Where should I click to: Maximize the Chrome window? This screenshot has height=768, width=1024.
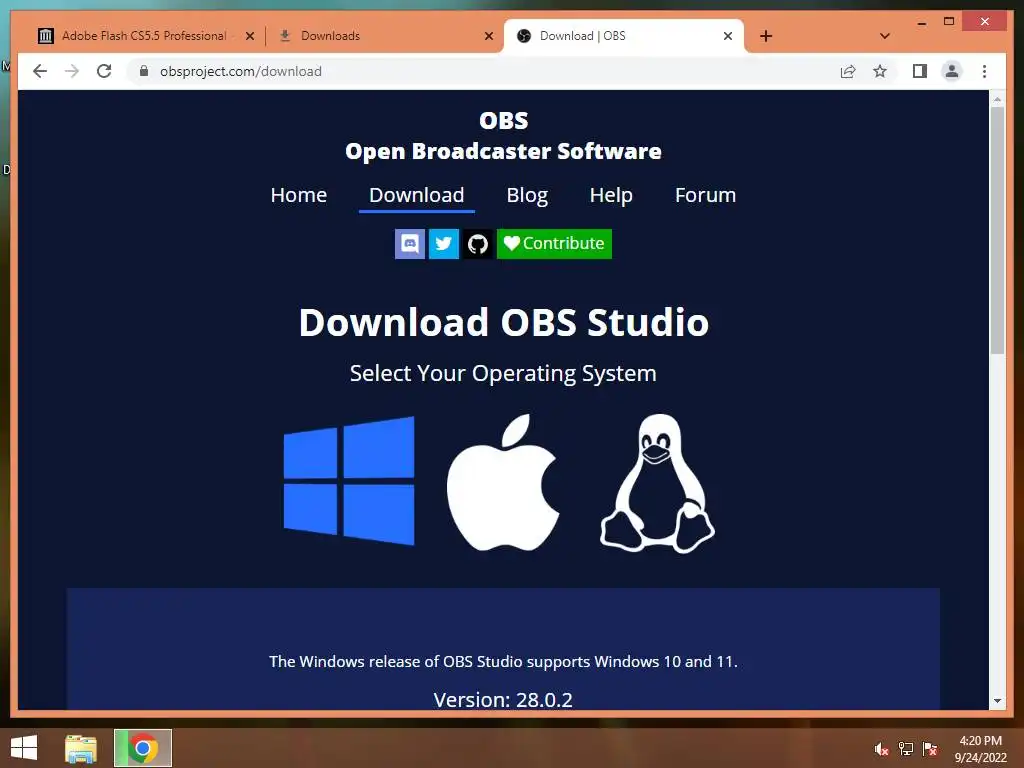(949, 22)
